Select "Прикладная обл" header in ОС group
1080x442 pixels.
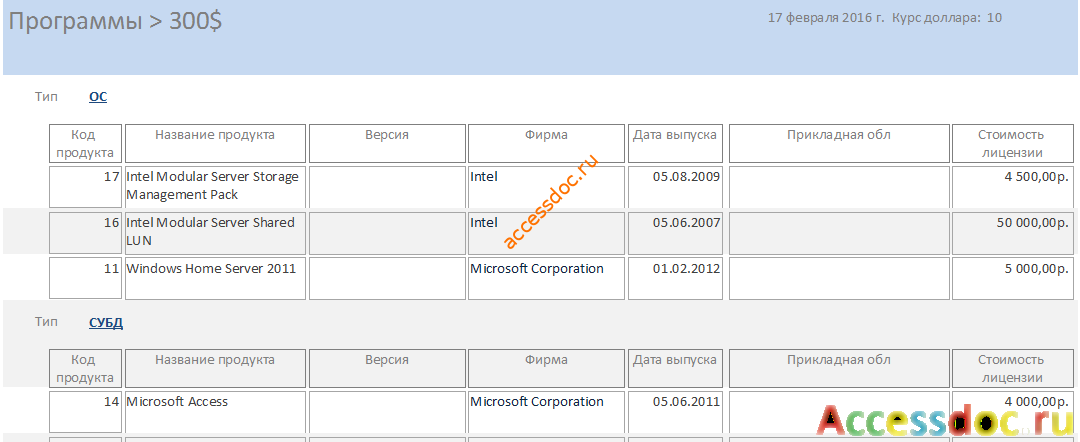(x=839, y=143)
